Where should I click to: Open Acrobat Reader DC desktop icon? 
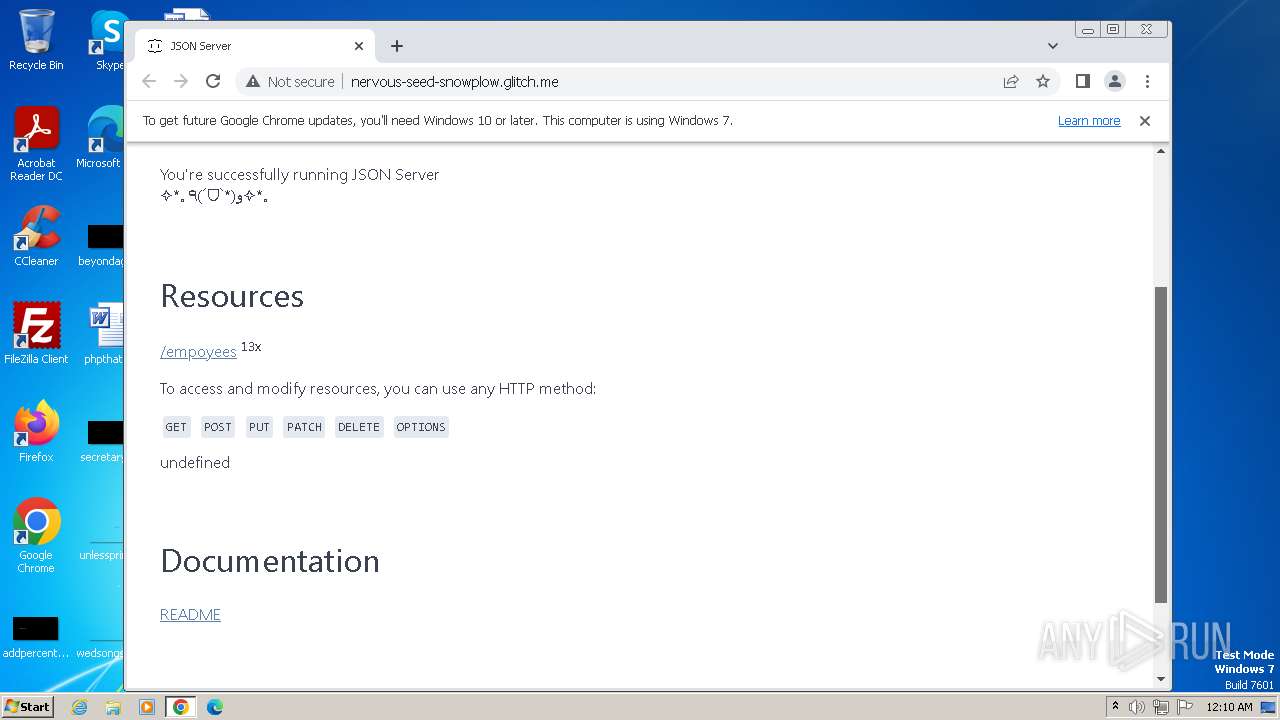(36, 144)
